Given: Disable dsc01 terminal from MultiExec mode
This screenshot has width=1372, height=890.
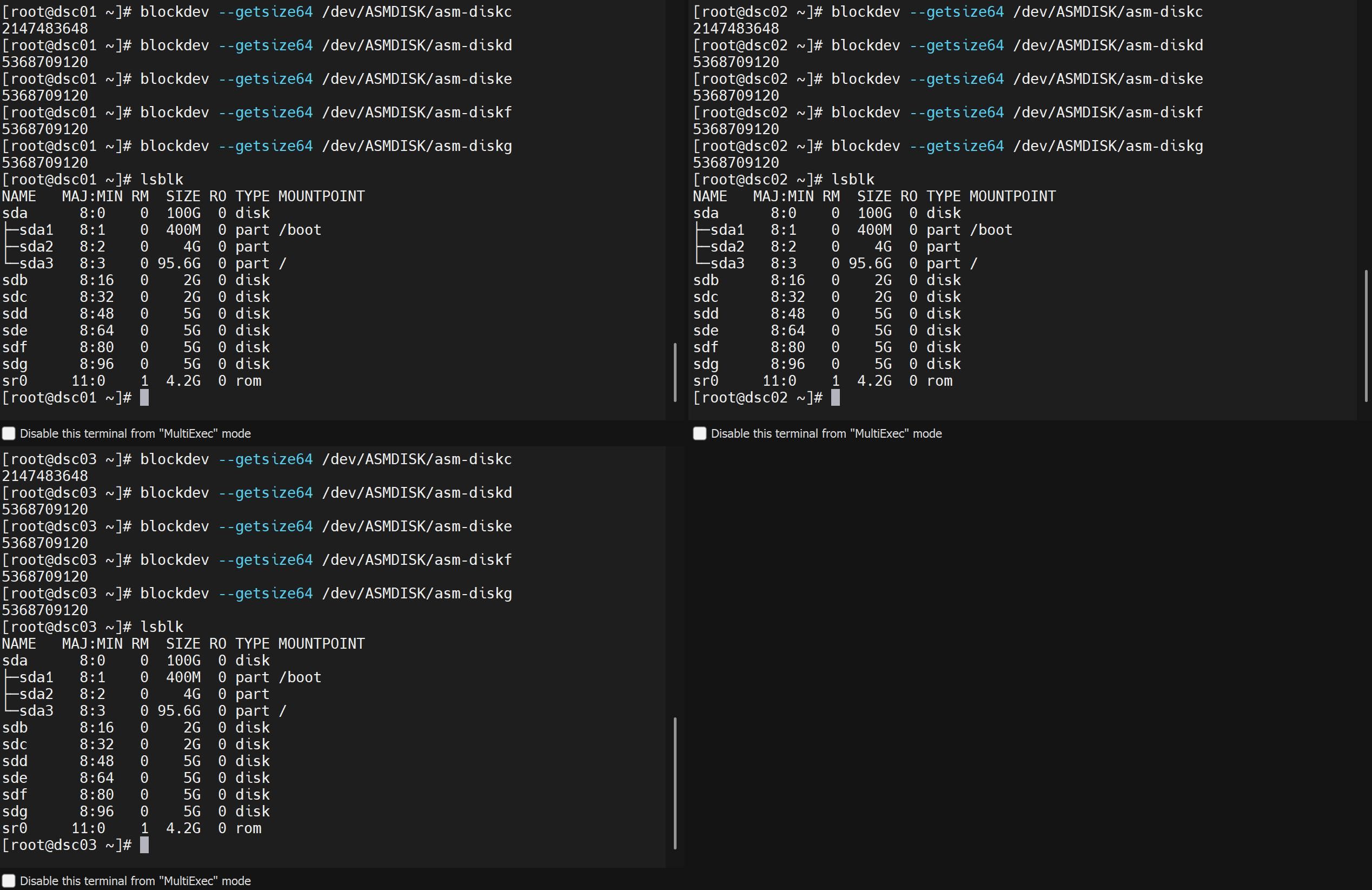Looking at the screenshot, I should click(x=9, y=434).
